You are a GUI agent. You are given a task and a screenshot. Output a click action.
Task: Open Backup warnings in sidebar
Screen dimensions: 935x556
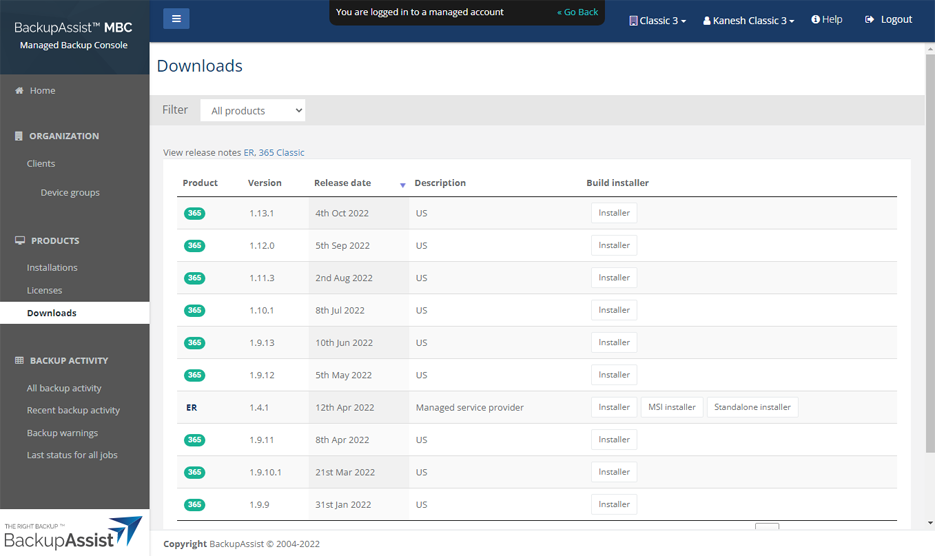[62, 433]
